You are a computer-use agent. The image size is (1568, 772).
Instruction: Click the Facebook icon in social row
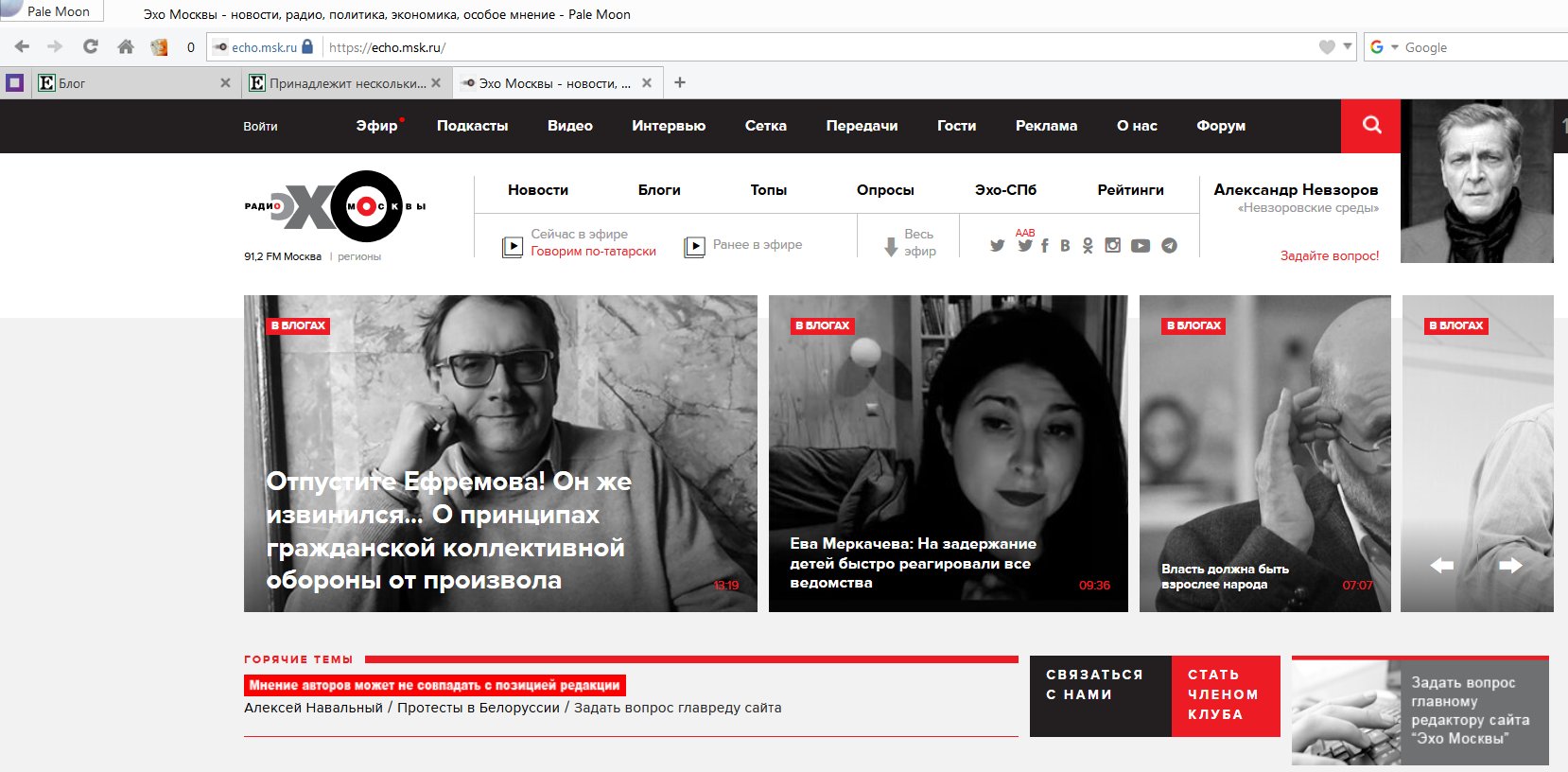click(1045, 246)
